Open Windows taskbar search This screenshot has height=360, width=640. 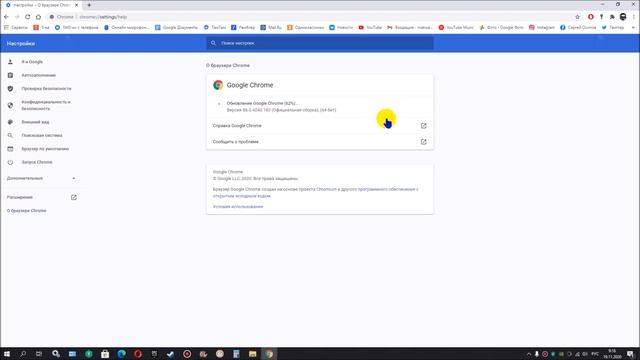pyautogui.click(x=23, y=354)
